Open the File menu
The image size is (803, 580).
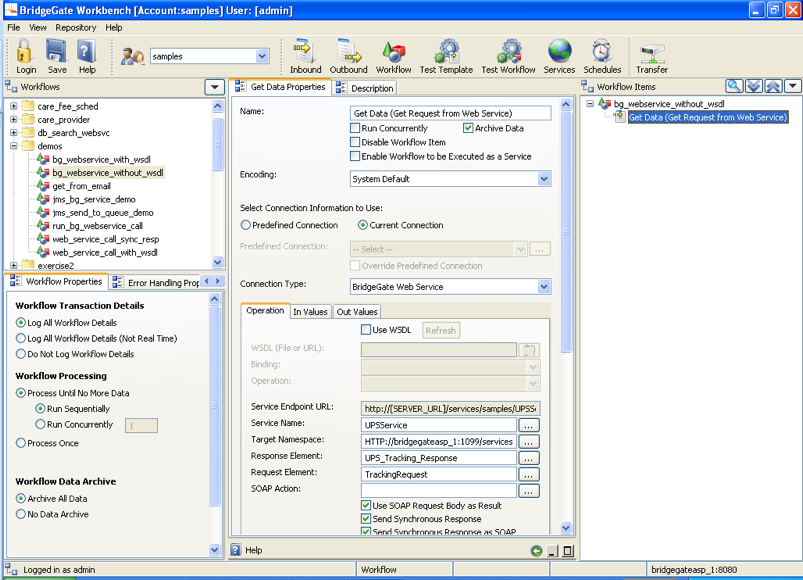14,28
